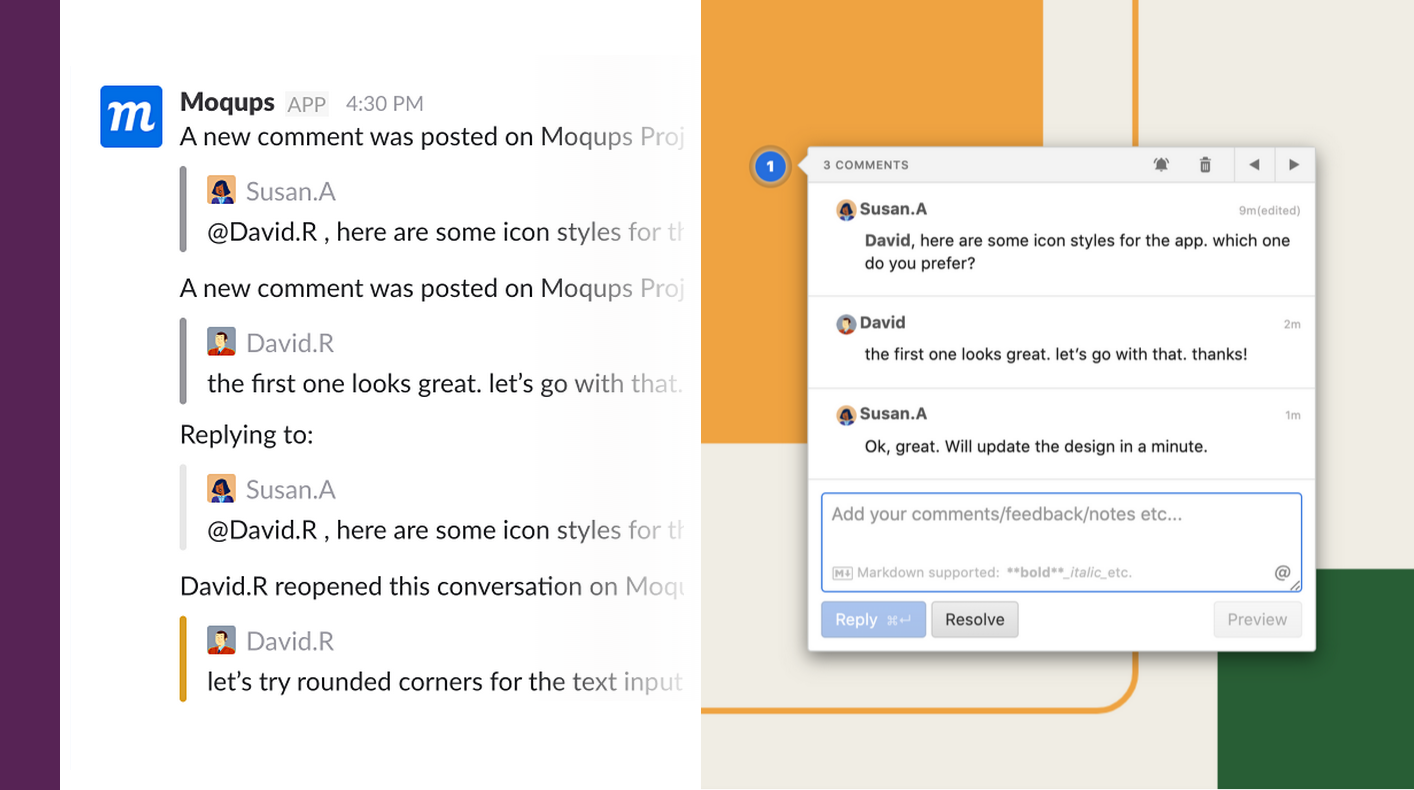Image resolution: width=1414 pixels, height=790 pixels.
Task: Click the Reply button
Action: pos(873,620)
